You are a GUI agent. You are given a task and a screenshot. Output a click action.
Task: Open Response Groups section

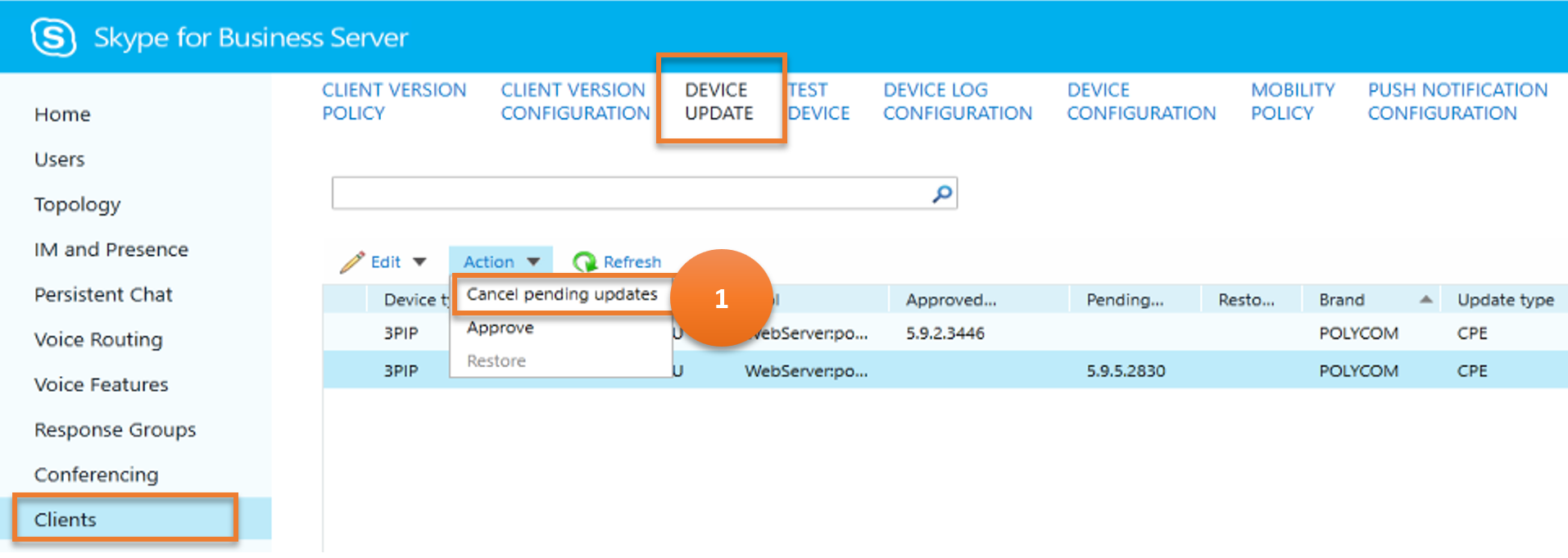[x=115, y=430]
